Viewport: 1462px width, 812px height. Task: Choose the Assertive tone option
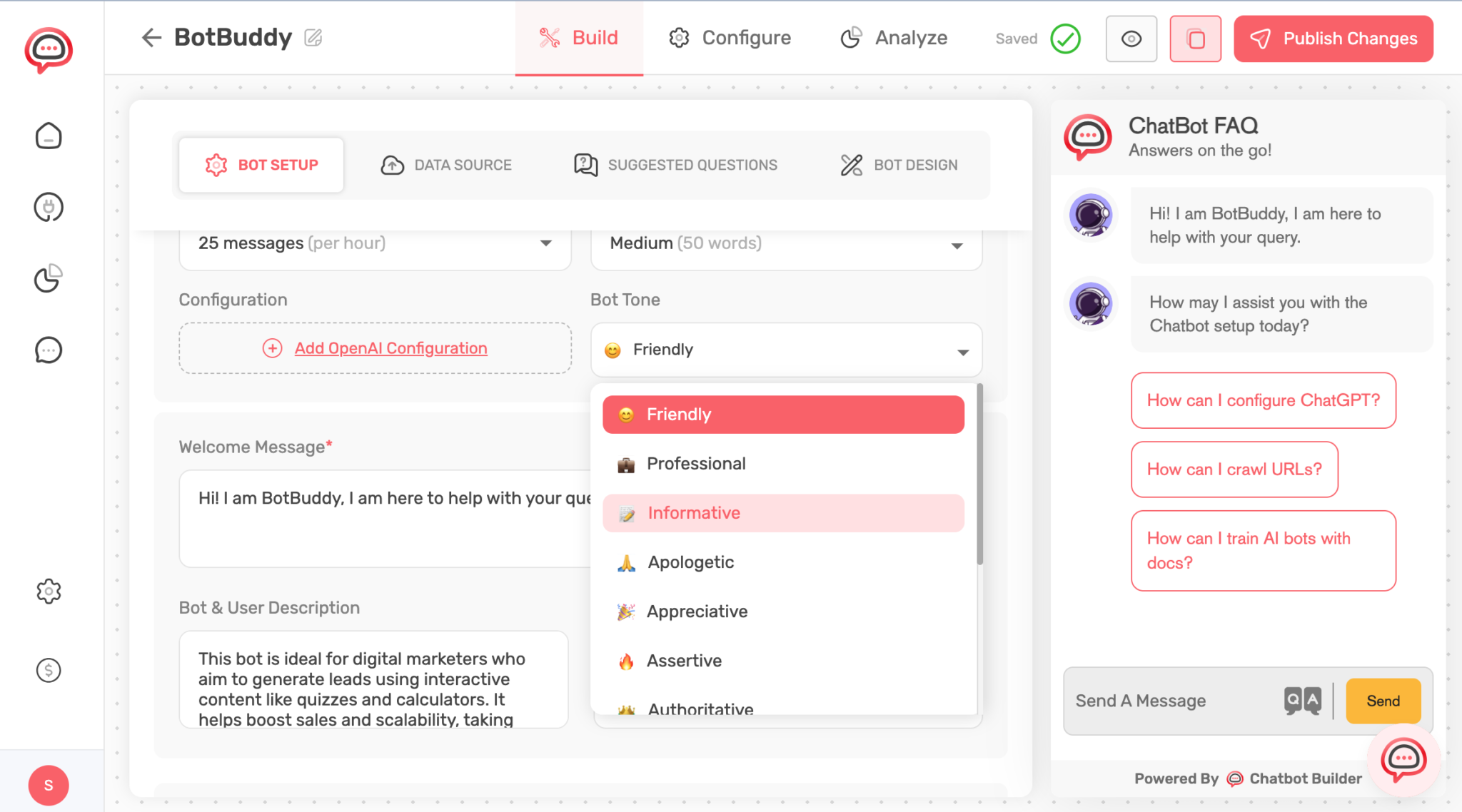783,661
